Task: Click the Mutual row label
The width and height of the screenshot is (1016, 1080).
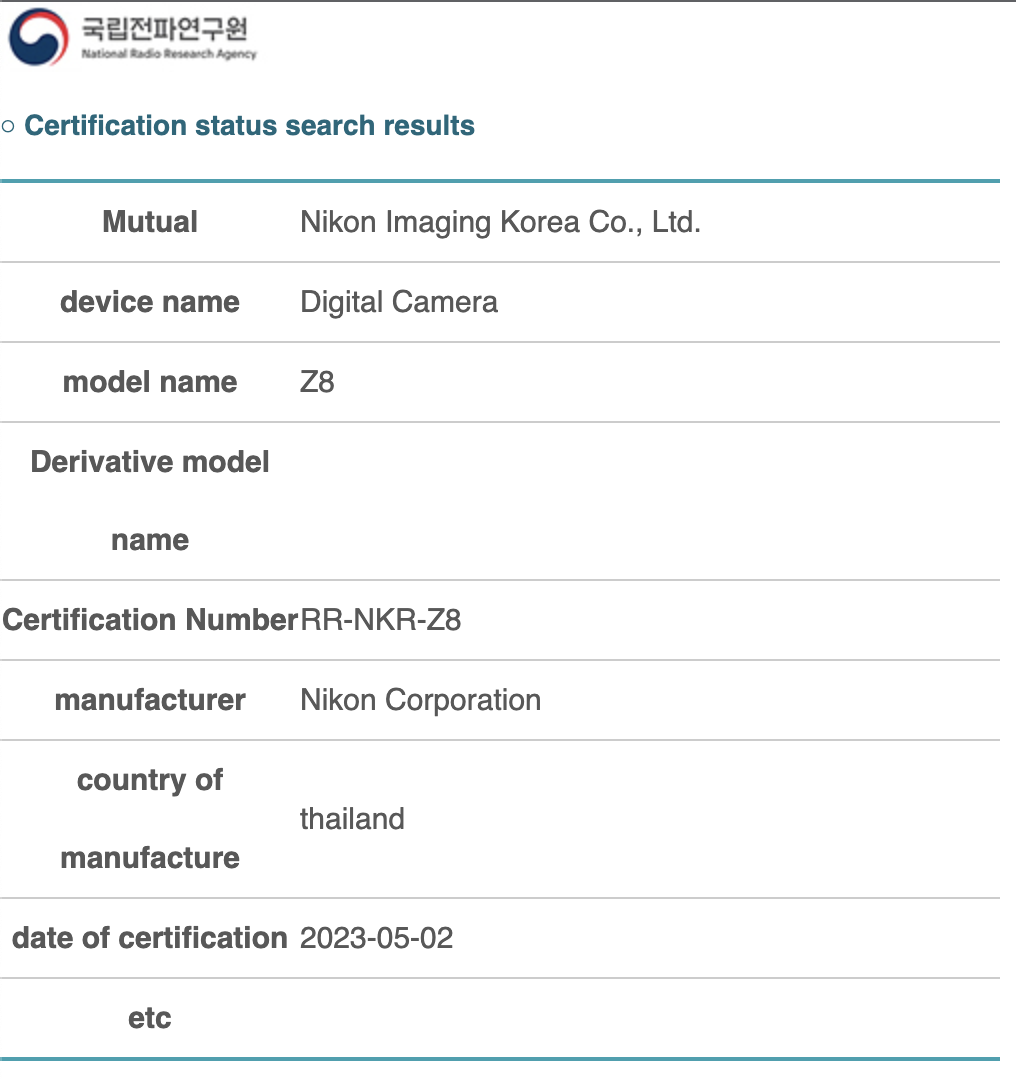Action: pos(150,222)
